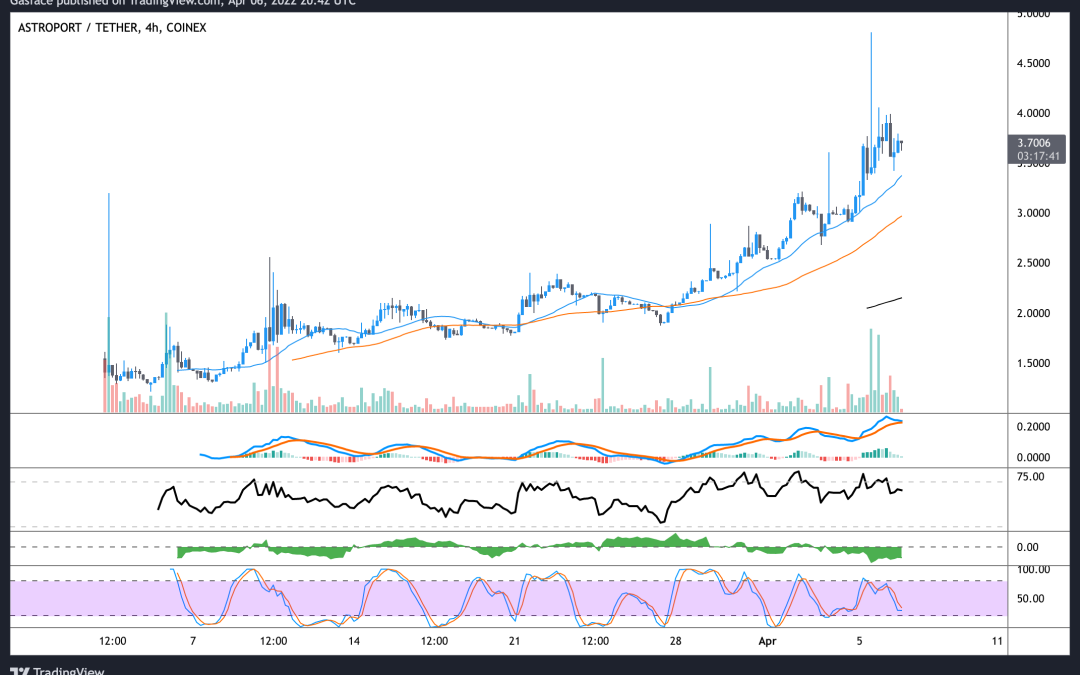Click the 3.0000 price axis label
The height and width of the screenshot is (675, 1080).
[x=1033, y=213]
